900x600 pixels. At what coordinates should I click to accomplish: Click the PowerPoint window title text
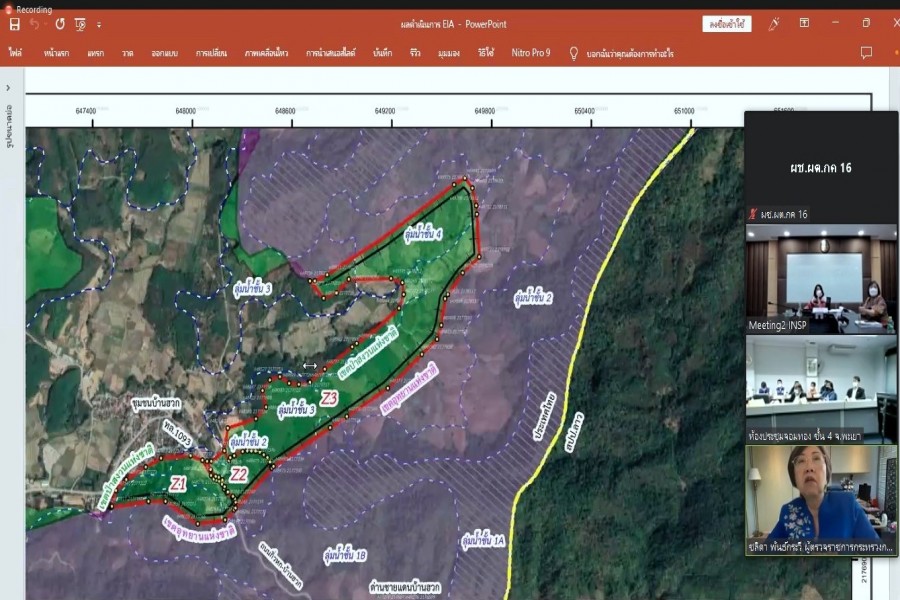point(453,24)
